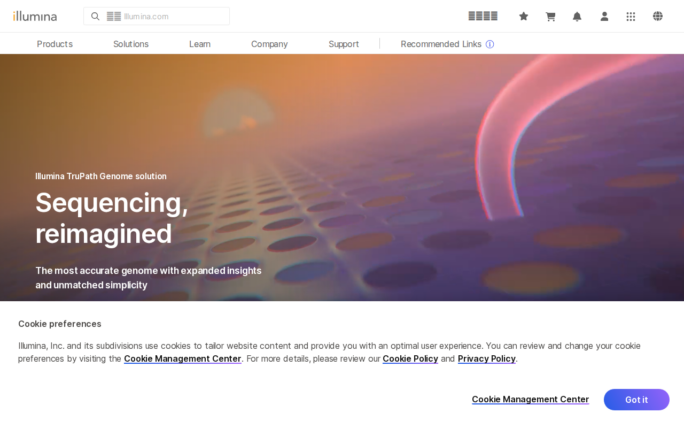Viewport: 684px width, 428px height.
Task: Click the Illumina logo
Action: pos(35,16)
